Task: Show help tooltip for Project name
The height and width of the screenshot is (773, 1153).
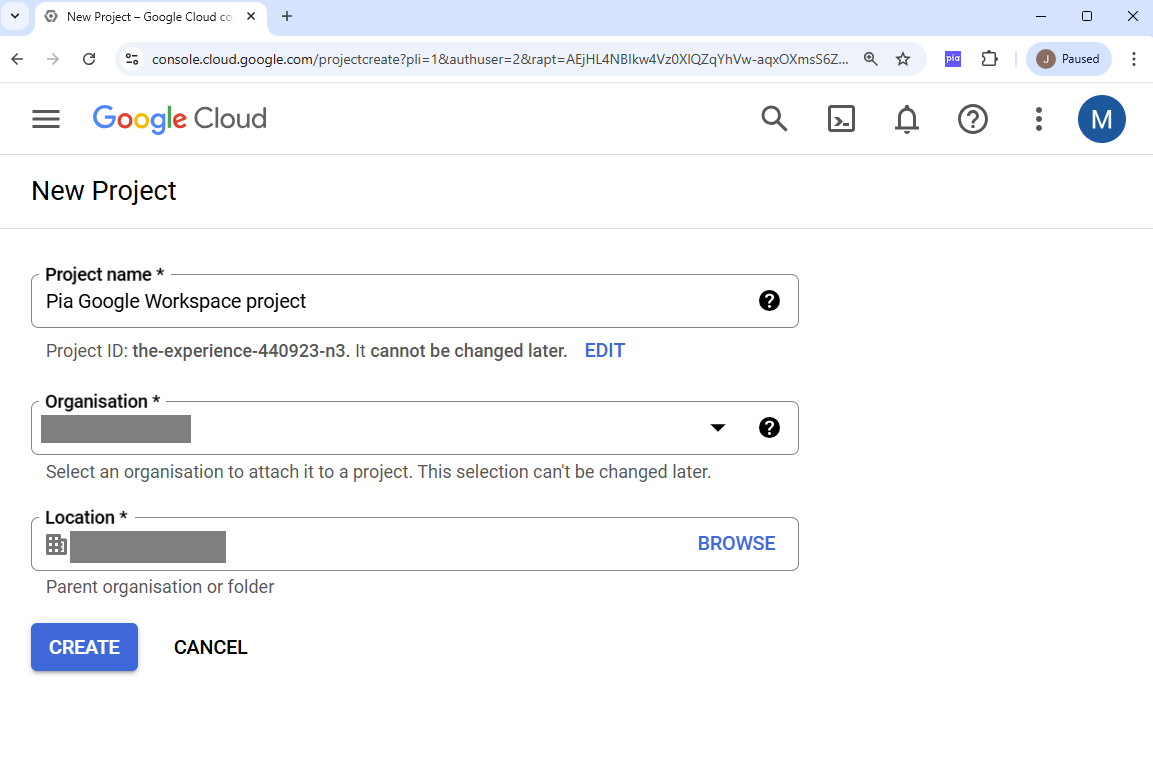Action: click(x=769, y=300)
